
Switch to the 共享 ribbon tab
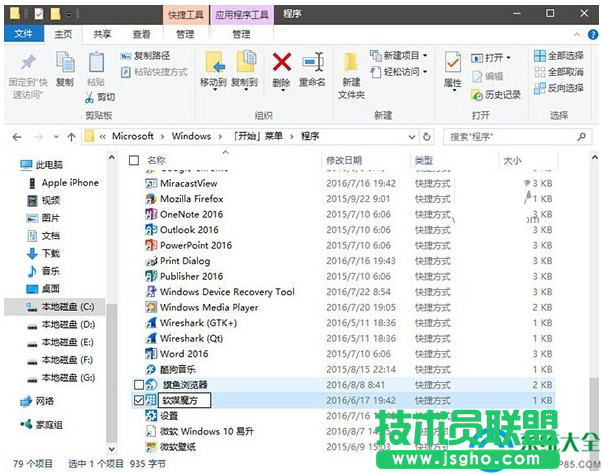pos(102,35)
